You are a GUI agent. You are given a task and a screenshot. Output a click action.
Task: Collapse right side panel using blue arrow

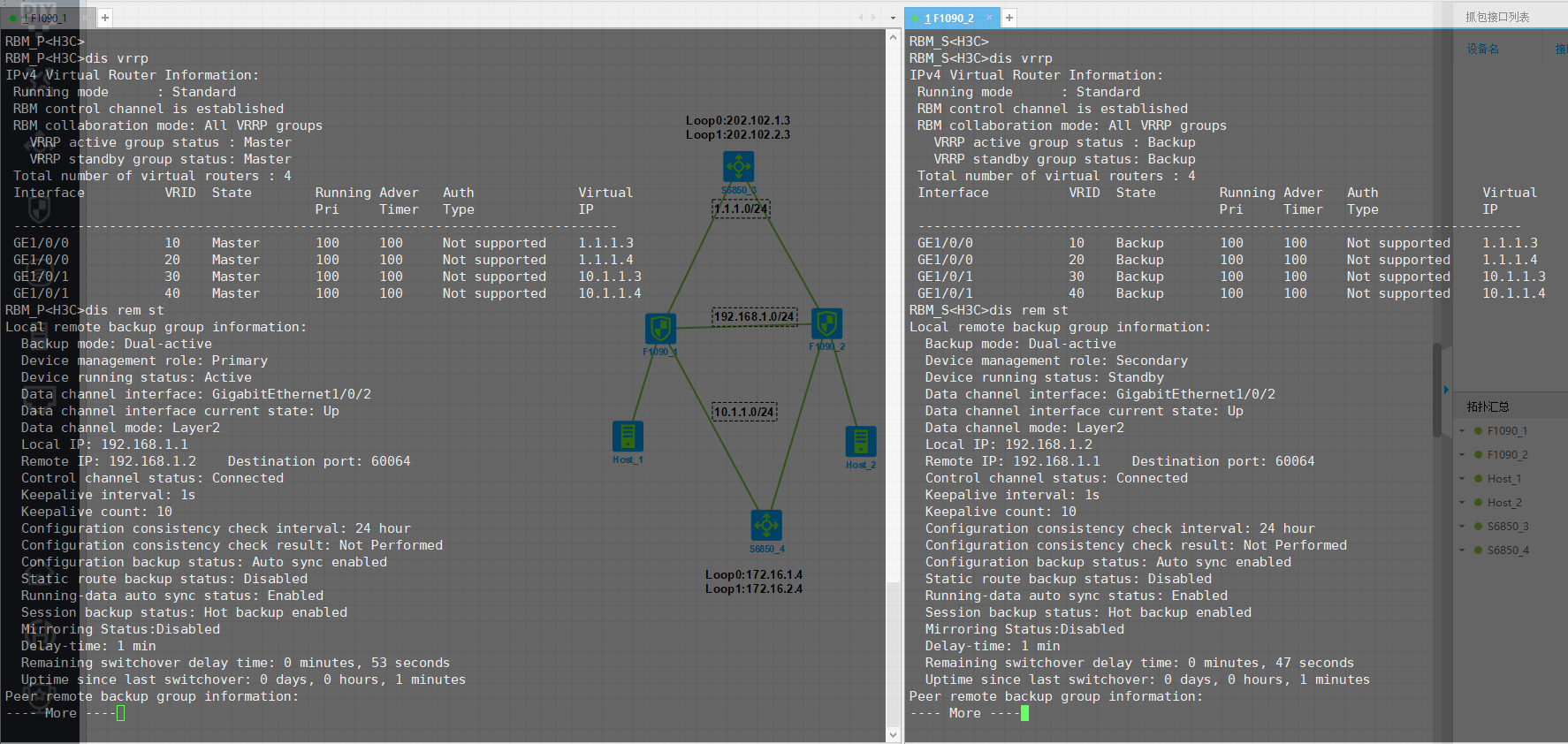coord(1446,390)
